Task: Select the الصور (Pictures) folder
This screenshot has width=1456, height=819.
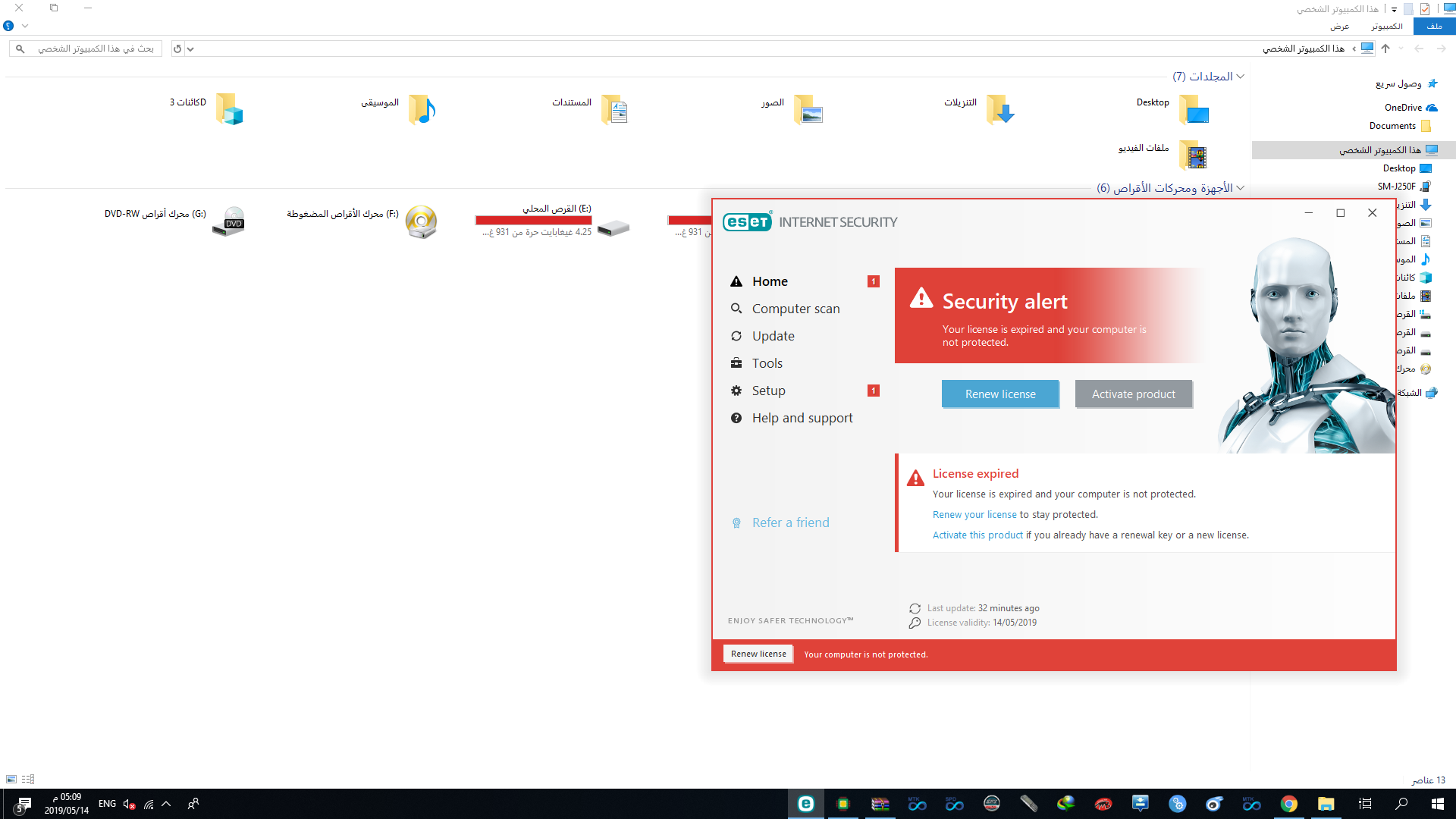Action: (792, 109)
